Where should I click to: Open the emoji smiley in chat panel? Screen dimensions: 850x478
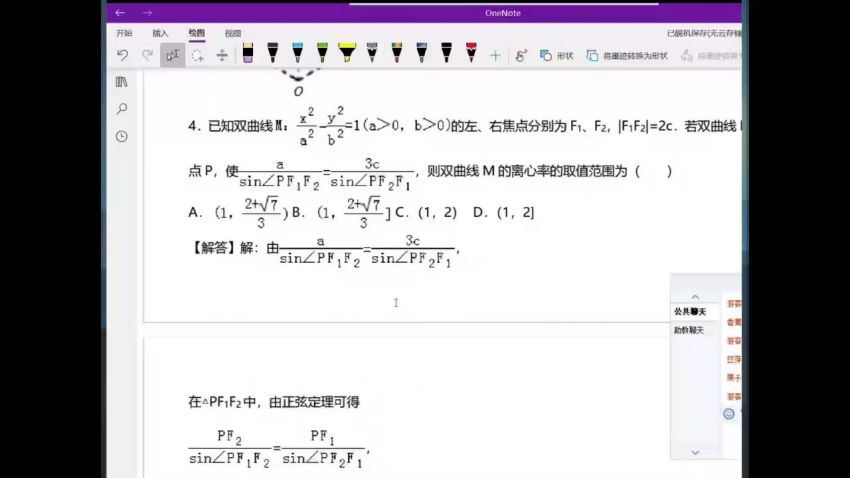click(729, 414)
